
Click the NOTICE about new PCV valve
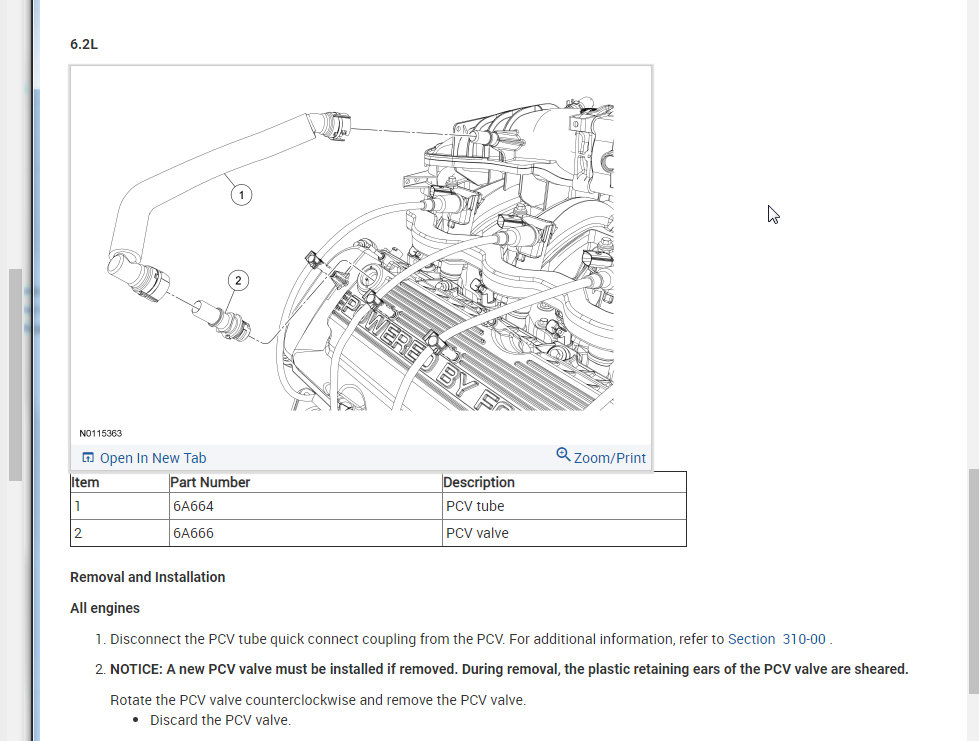(509, 669)
